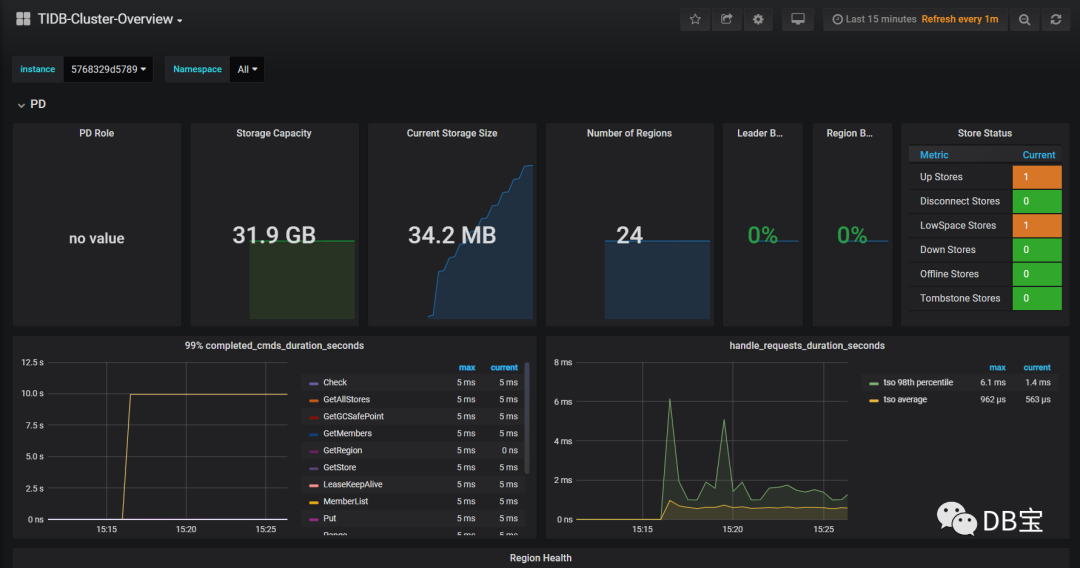This screenshot has height=568, width=1080.
Task: Click the cmds legend vertical scrollbar
Action: pos(527,418)
